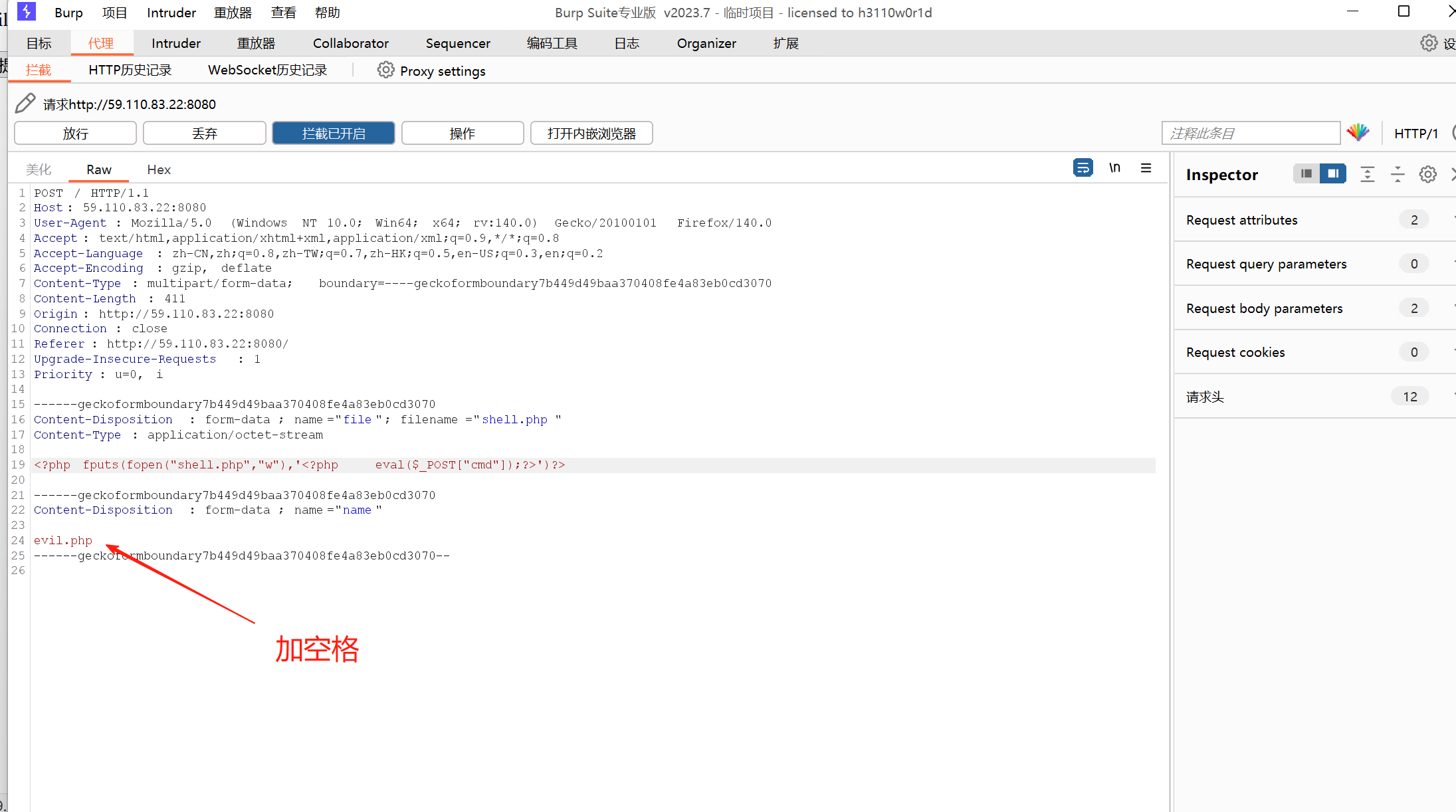Viewport: 1456px width, 812px height.
Task: Select the Hex view tab
Action: (159, 169)
